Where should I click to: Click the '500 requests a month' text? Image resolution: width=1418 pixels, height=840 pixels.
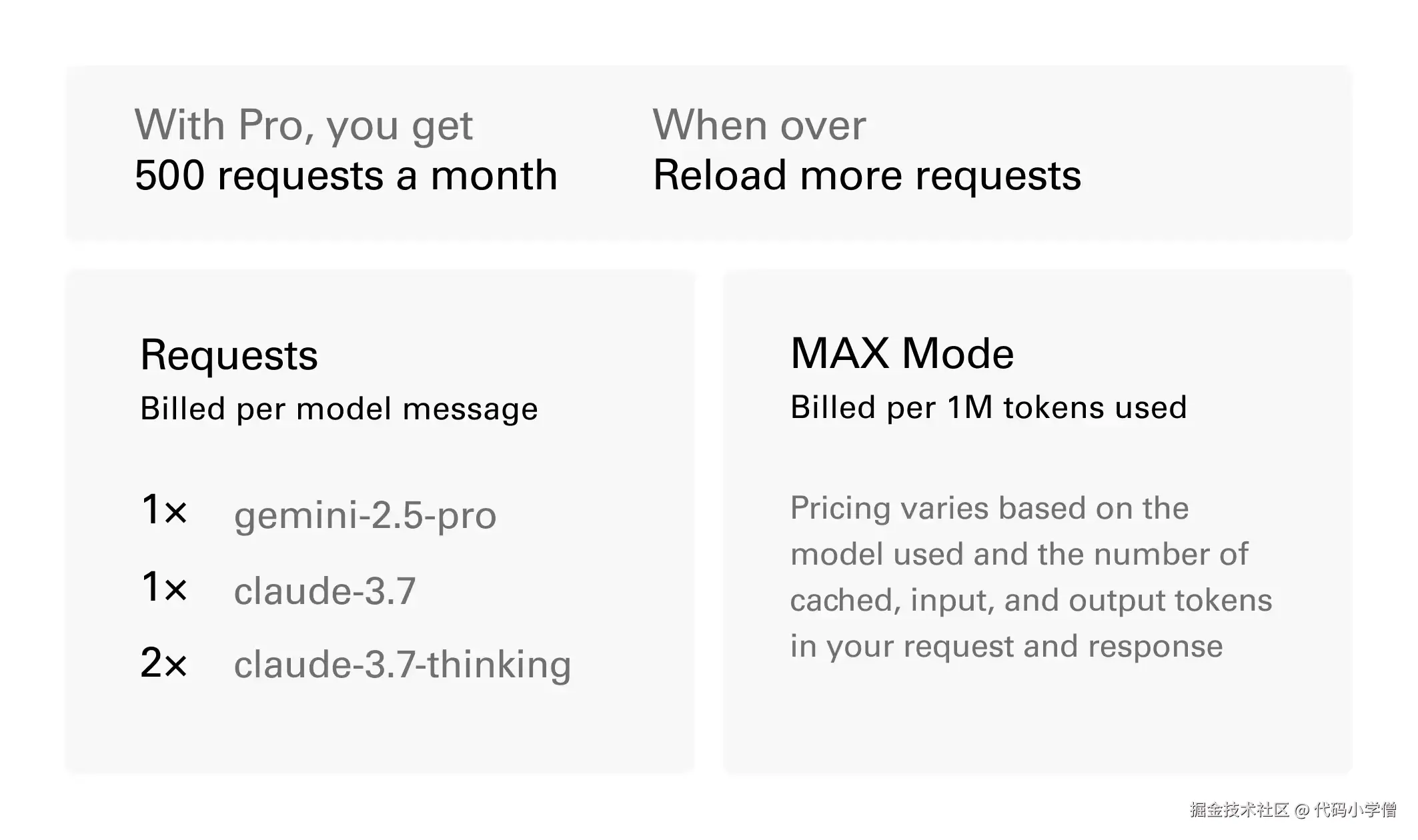345,176
